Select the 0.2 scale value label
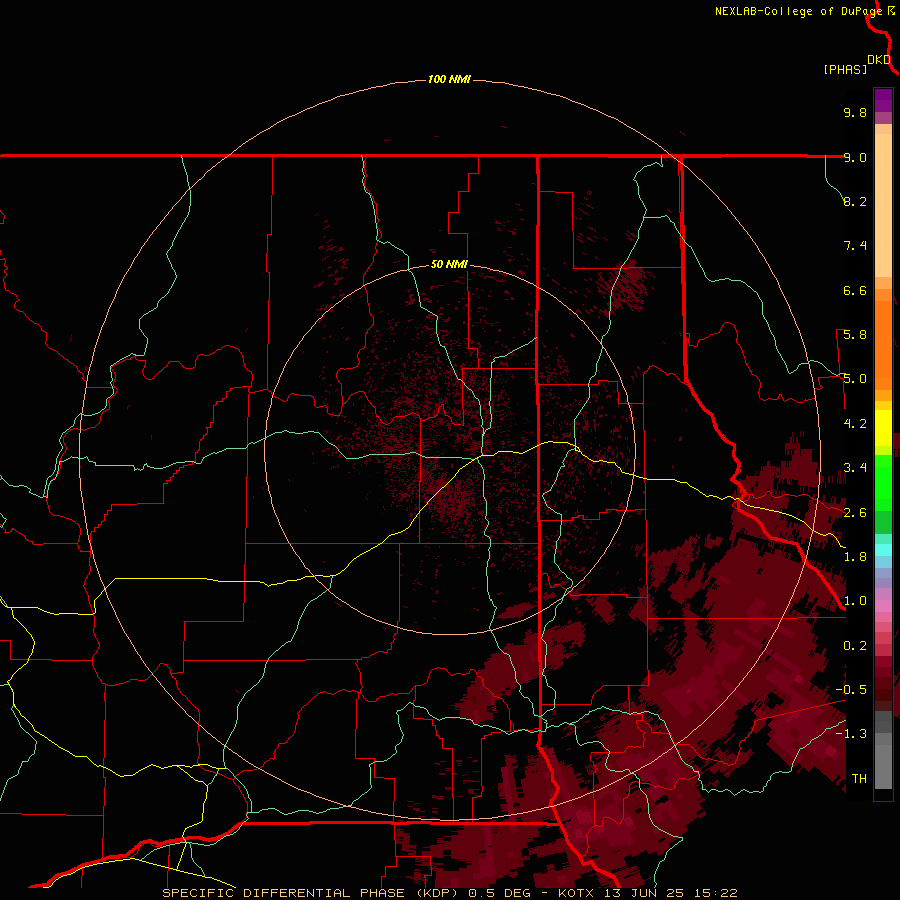 click(x=855, y=646)
